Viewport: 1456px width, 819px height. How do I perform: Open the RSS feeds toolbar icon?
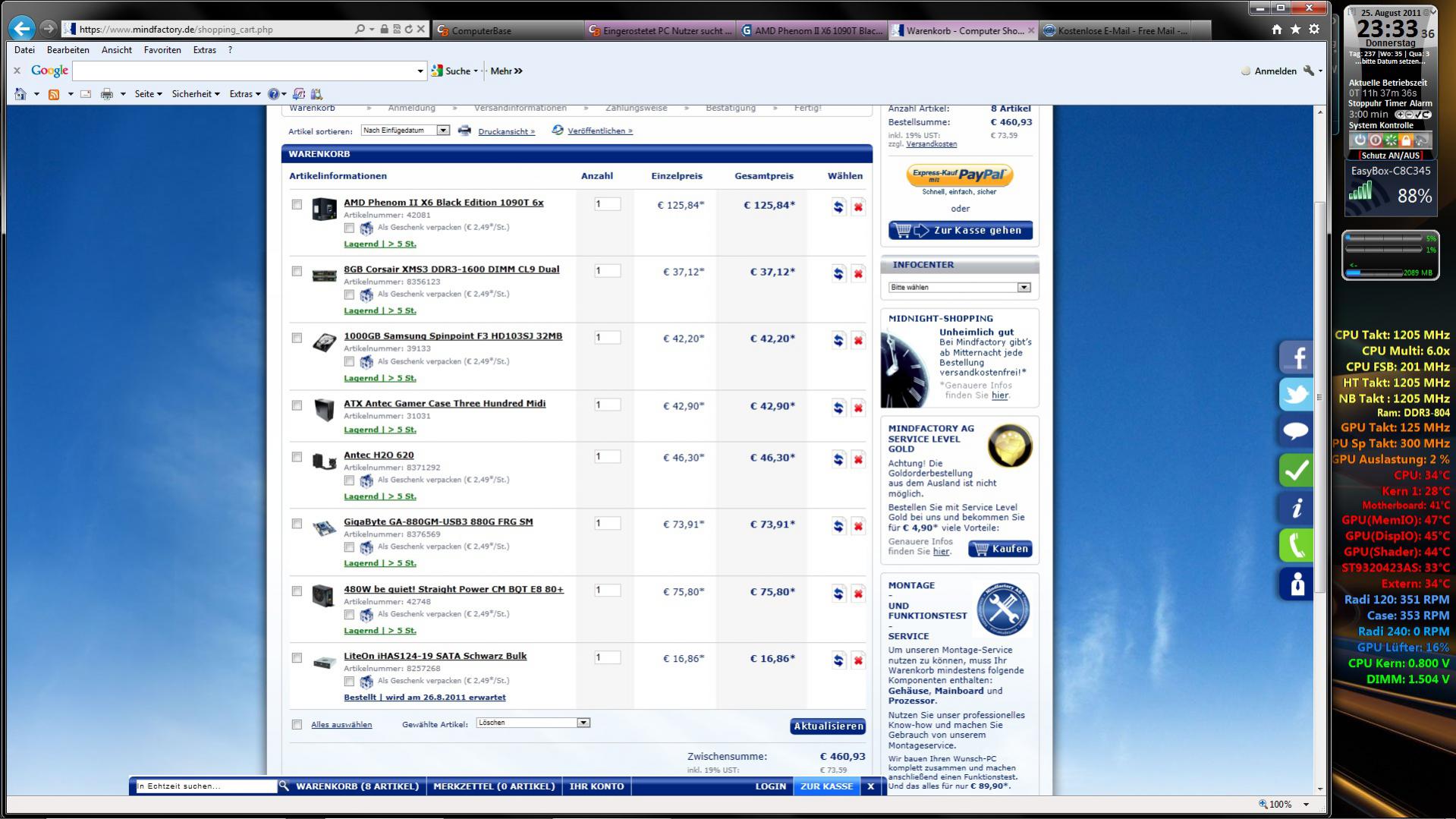click(x=54, y=94)
